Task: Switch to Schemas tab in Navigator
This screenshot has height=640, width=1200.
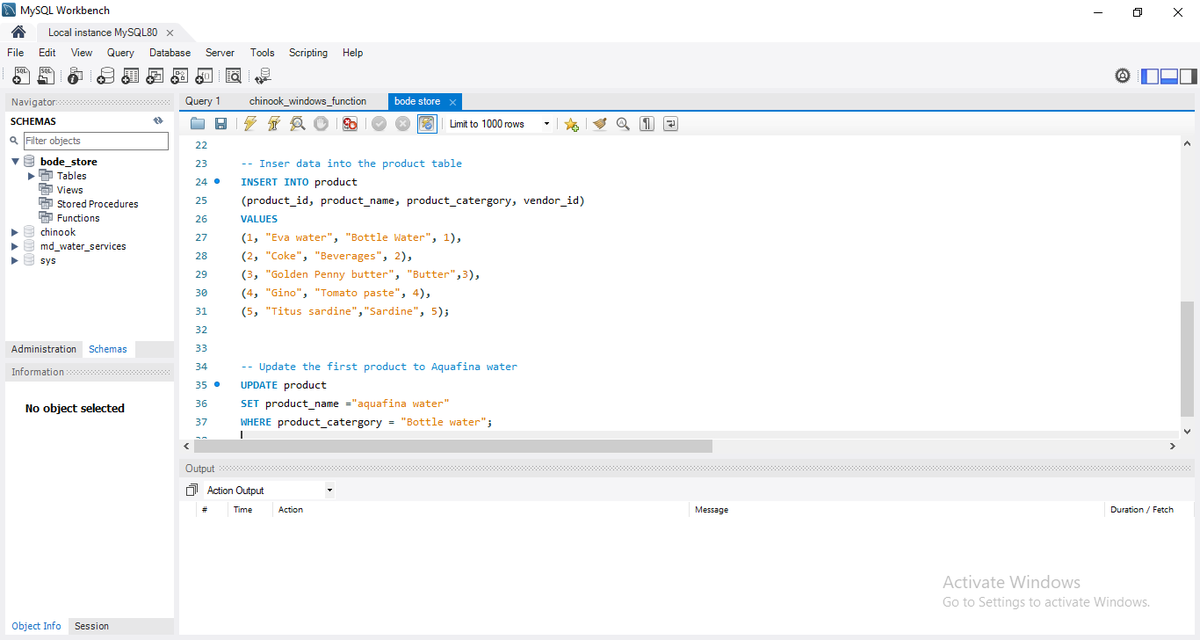Action: [108, 349]
